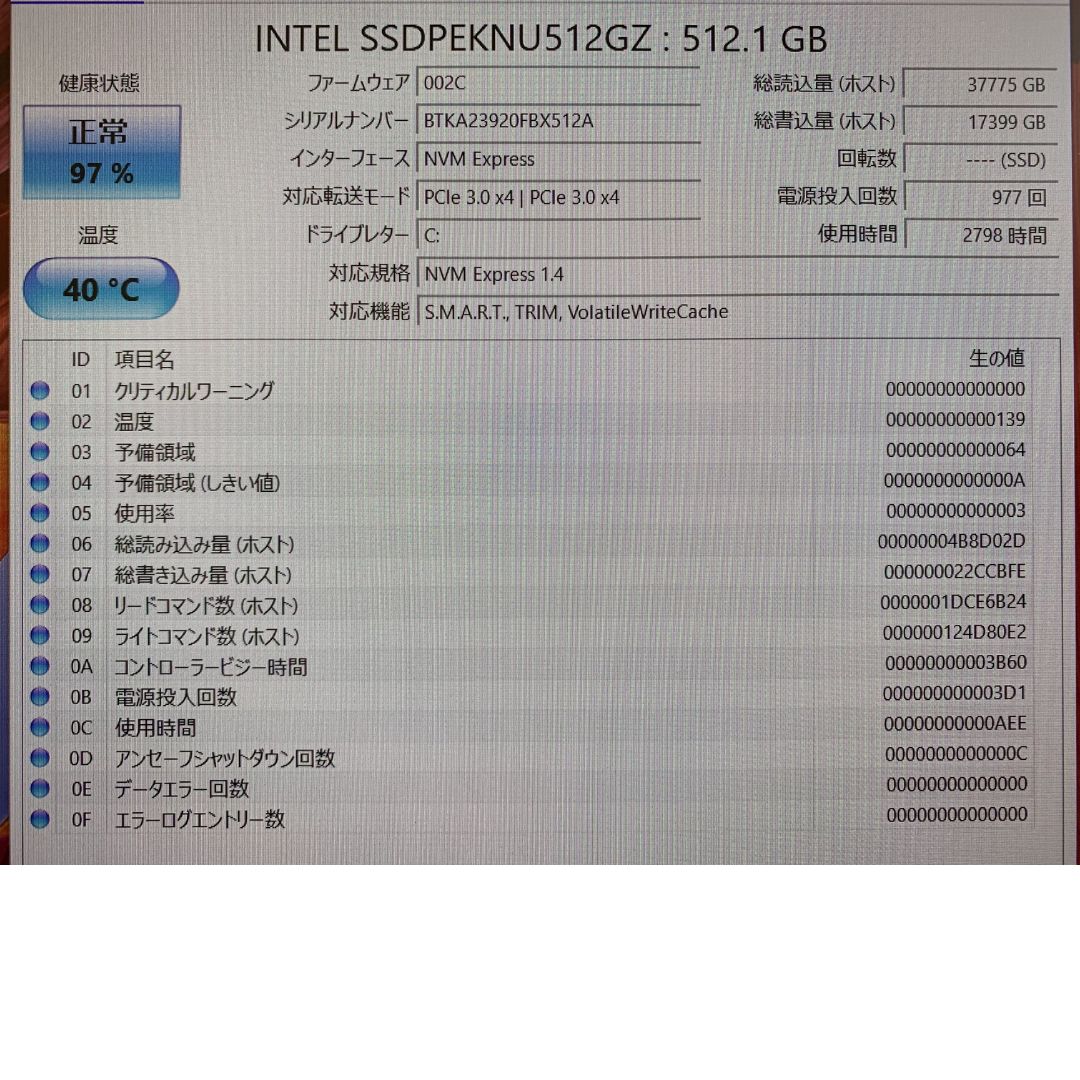
Task: Click status circle for 07 総書き込み量 row
Action: point(40,574)
